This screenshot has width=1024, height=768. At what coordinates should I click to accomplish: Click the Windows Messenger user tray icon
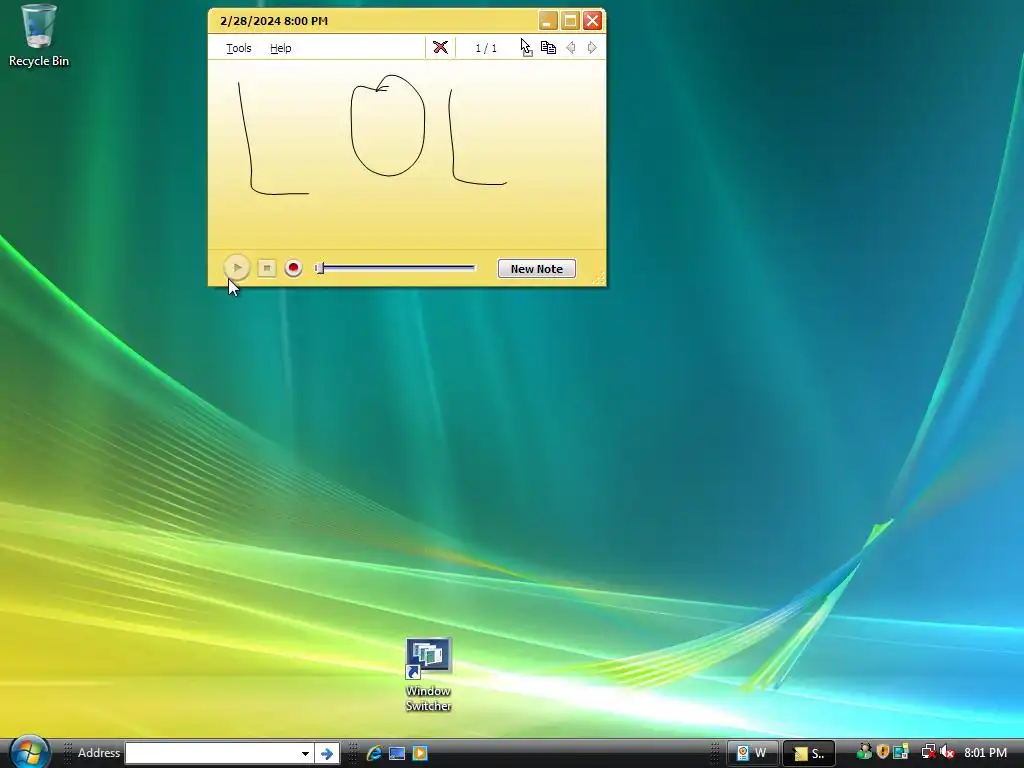[x=865, y=752]
